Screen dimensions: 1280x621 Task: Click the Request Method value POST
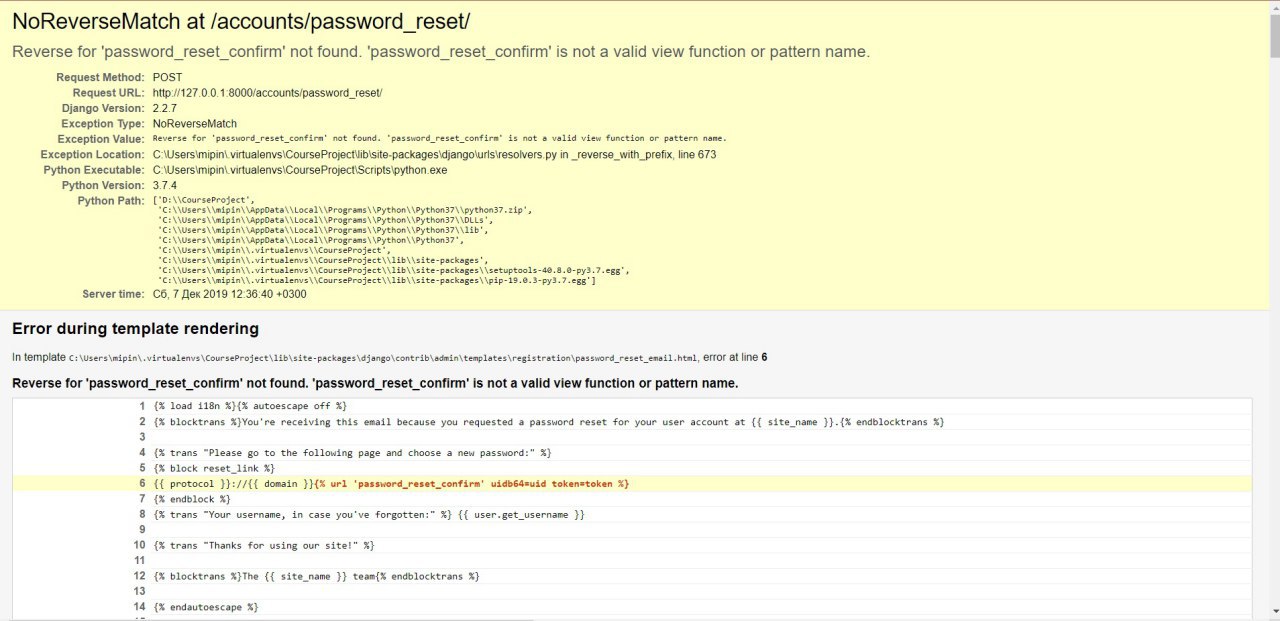(167, 77)
